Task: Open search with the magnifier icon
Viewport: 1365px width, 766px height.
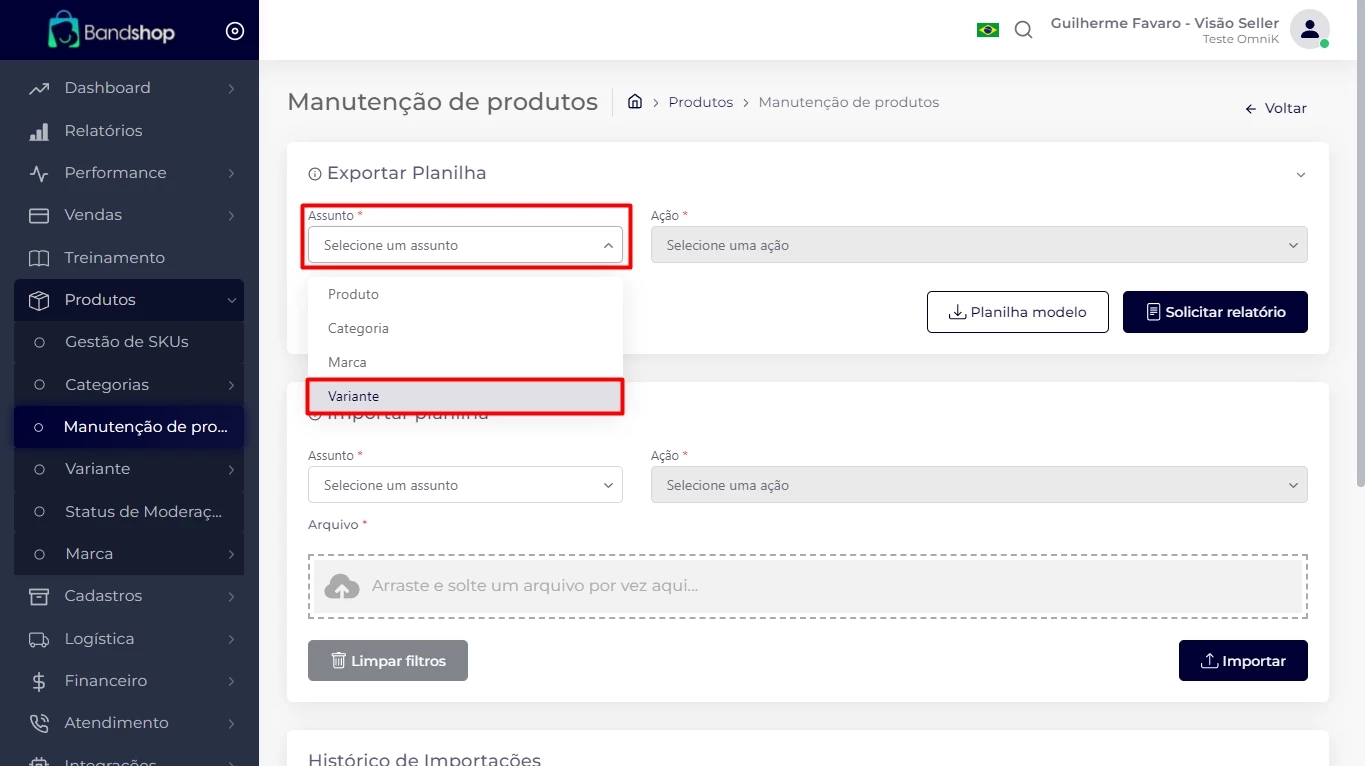Action: 1023,30
